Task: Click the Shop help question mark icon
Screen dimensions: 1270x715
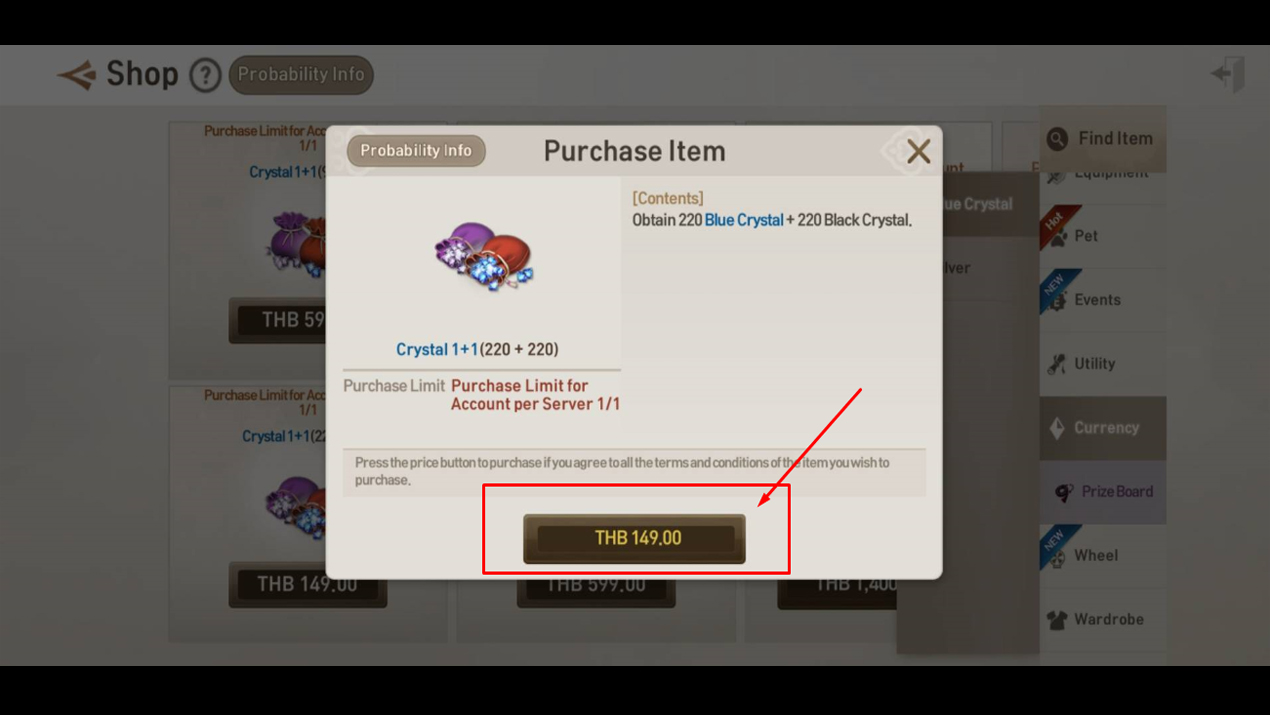Action: tap(205, 75)
